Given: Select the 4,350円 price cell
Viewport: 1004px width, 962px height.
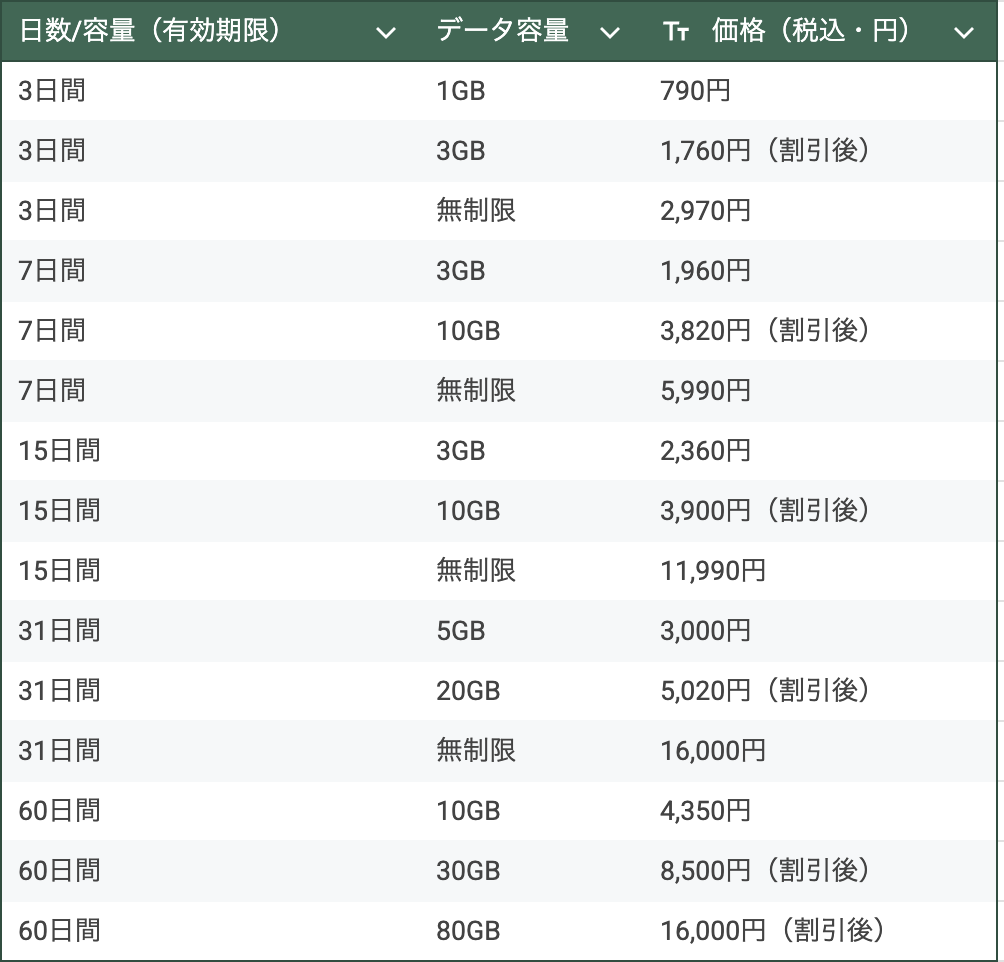Looking at the screenshot, I should tap(705, 811).
